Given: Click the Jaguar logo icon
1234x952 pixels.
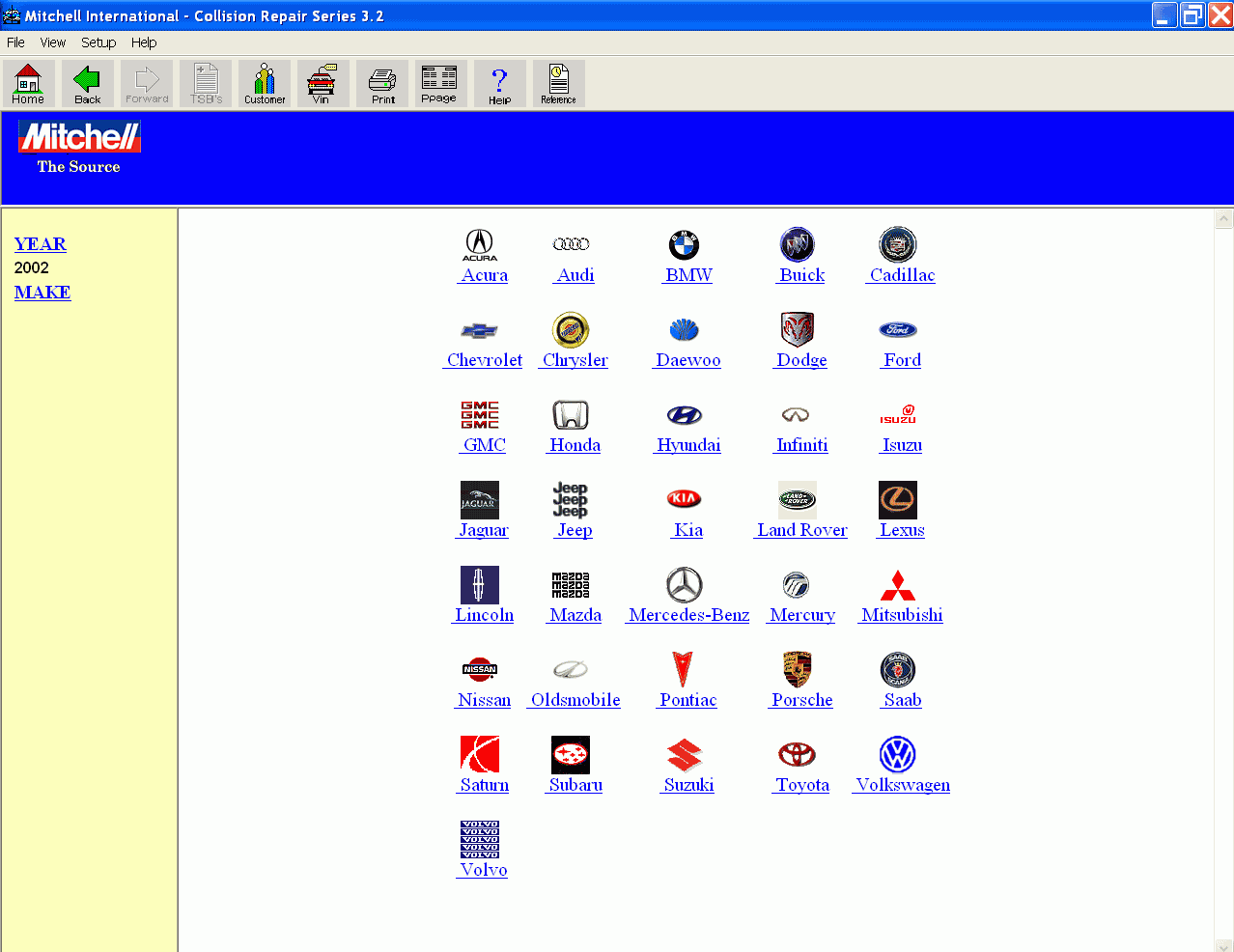Looking at the screenshot, I should pos(480,500).
